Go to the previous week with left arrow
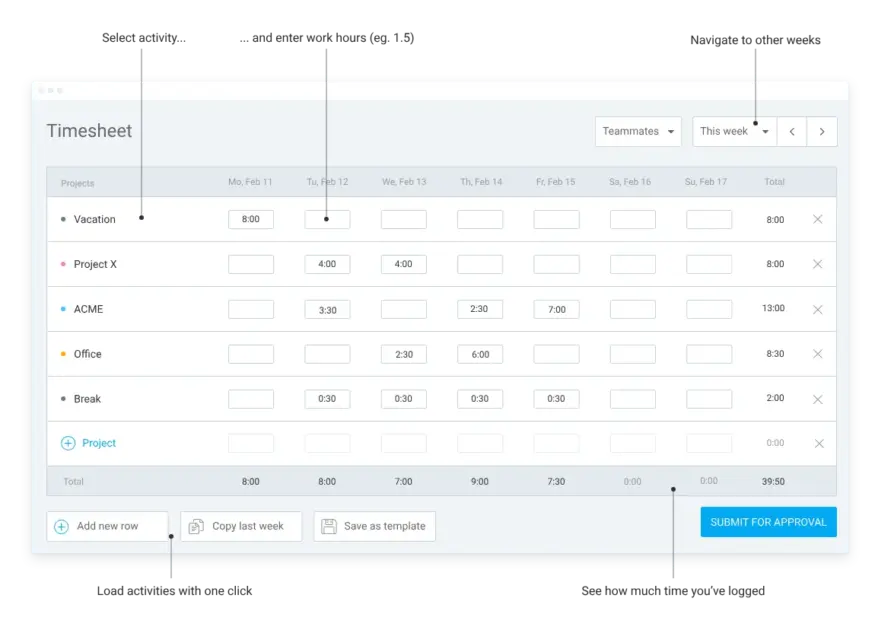This screenshot has height=630, width=875. [792, 132]
